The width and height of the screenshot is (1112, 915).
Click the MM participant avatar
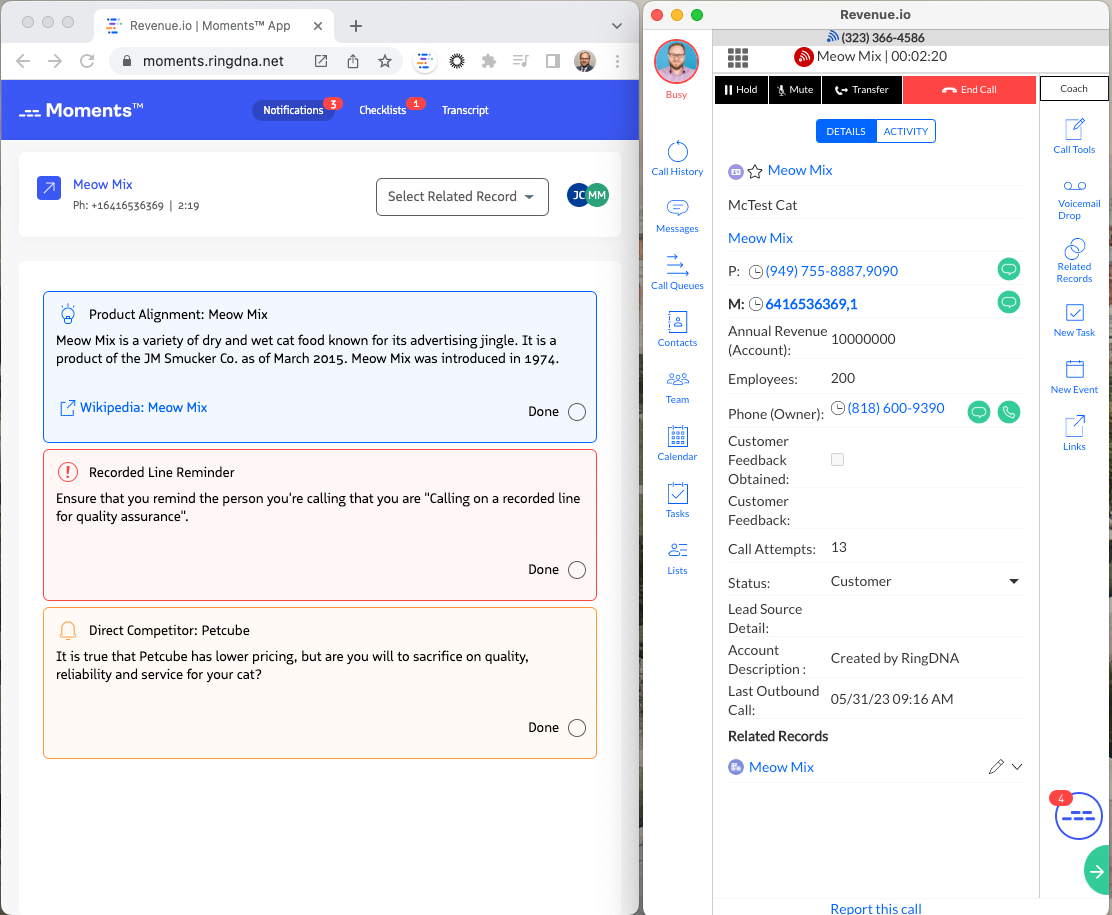(598, 195)
